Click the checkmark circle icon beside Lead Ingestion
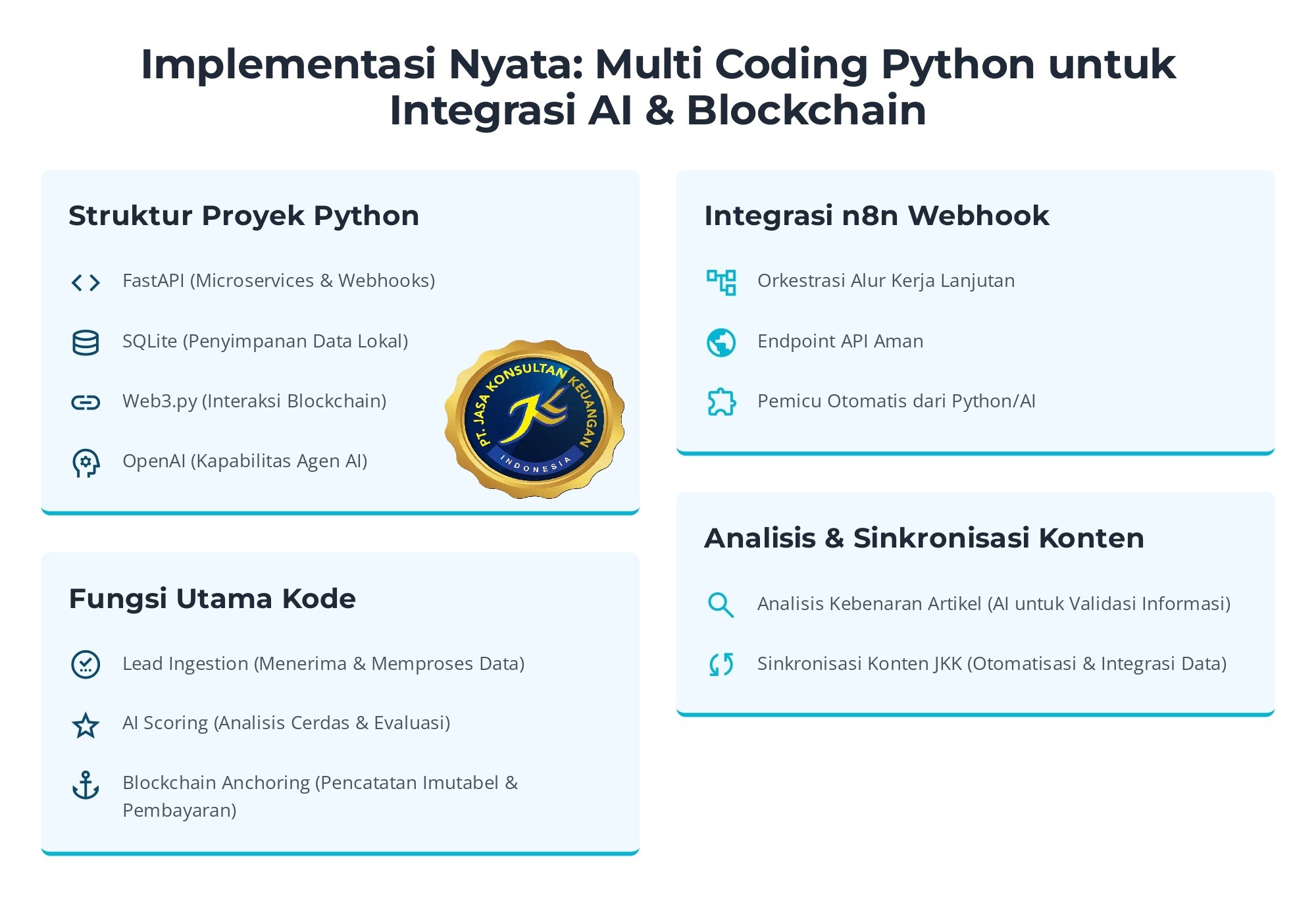 click(86, 664)
